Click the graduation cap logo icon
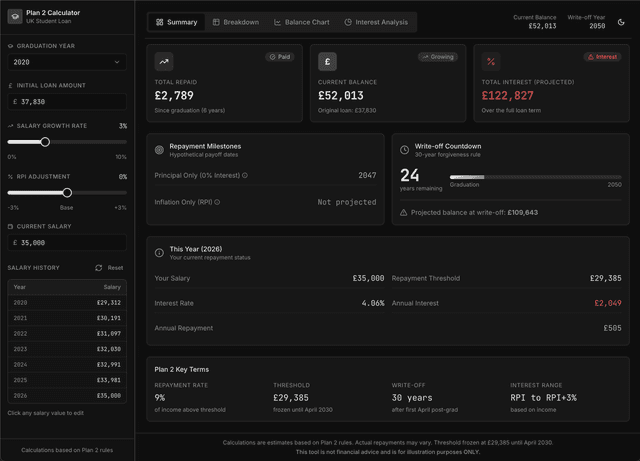 click(15, 18)
